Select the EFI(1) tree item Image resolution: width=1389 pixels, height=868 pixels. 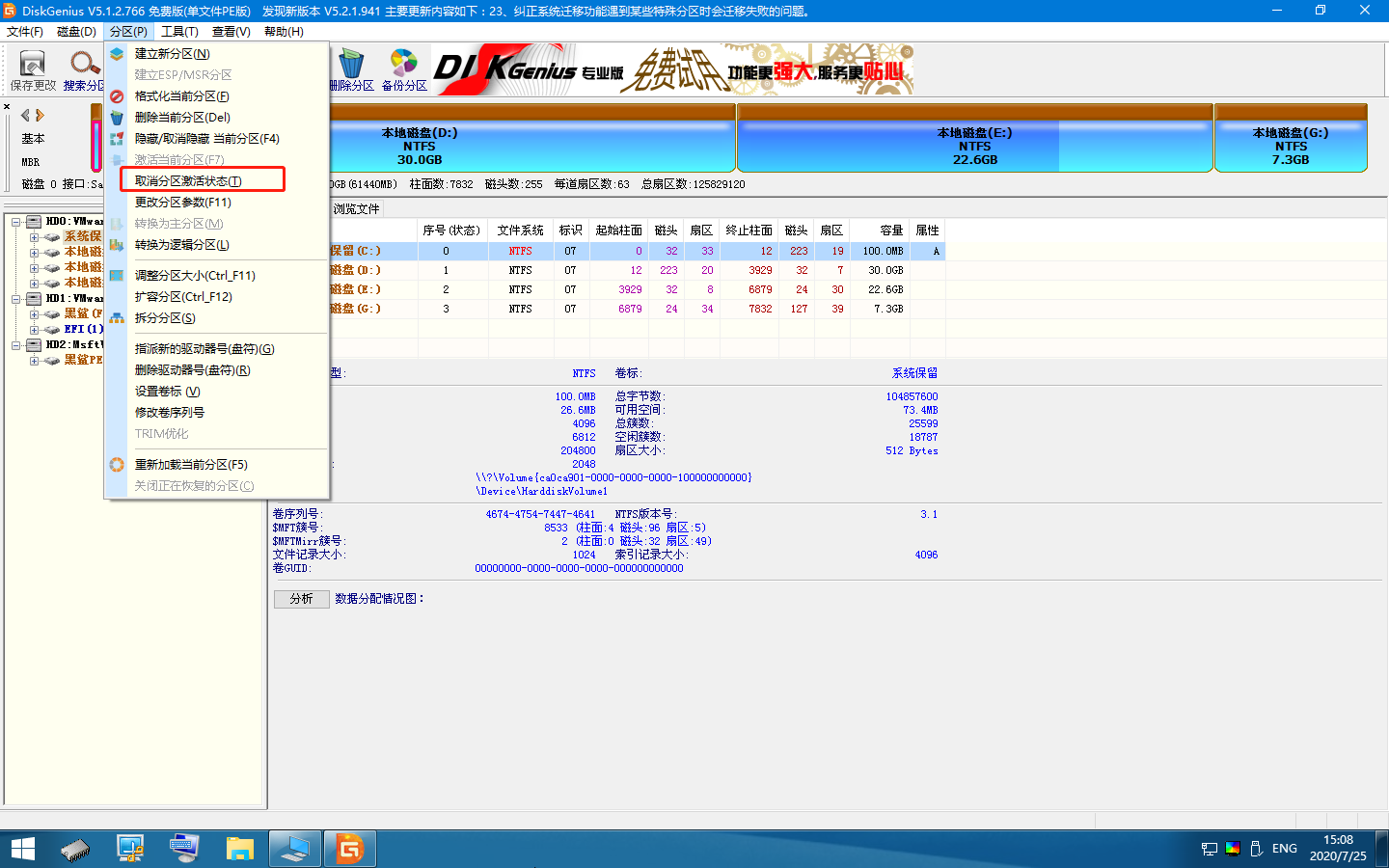(83, 330)
